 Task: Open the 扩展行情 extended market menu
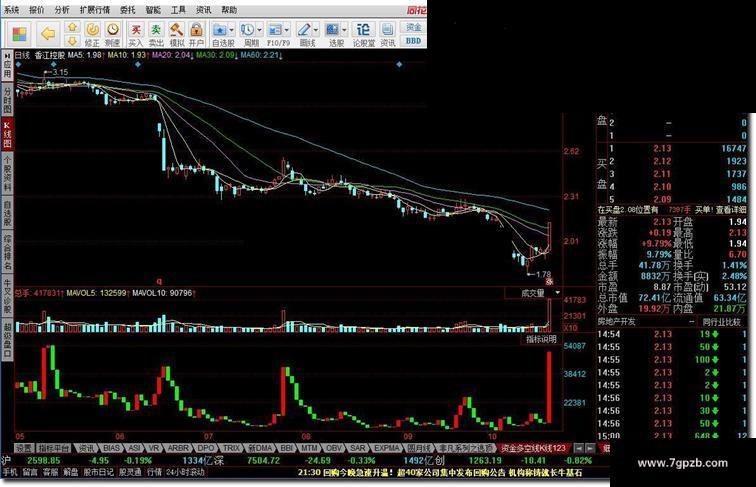[94, 10]
